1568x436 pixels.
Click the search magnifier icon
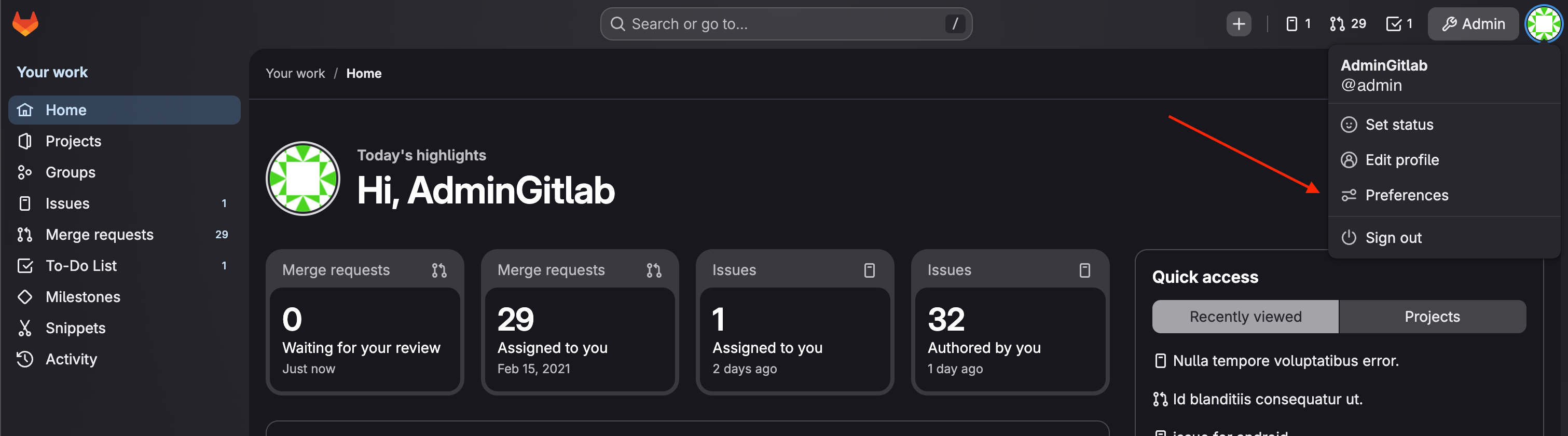(x=617, y=24)
